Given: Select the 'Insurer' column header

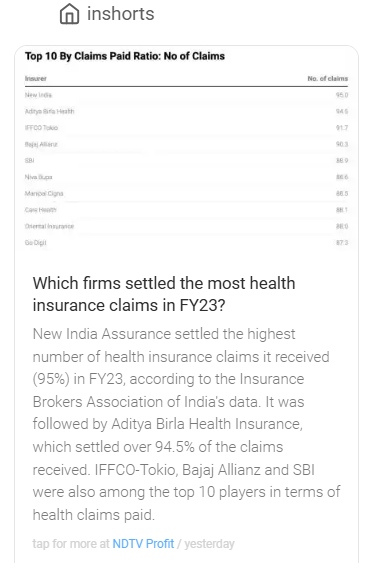Looking at the screenshot, I should (x=36, y=79).
